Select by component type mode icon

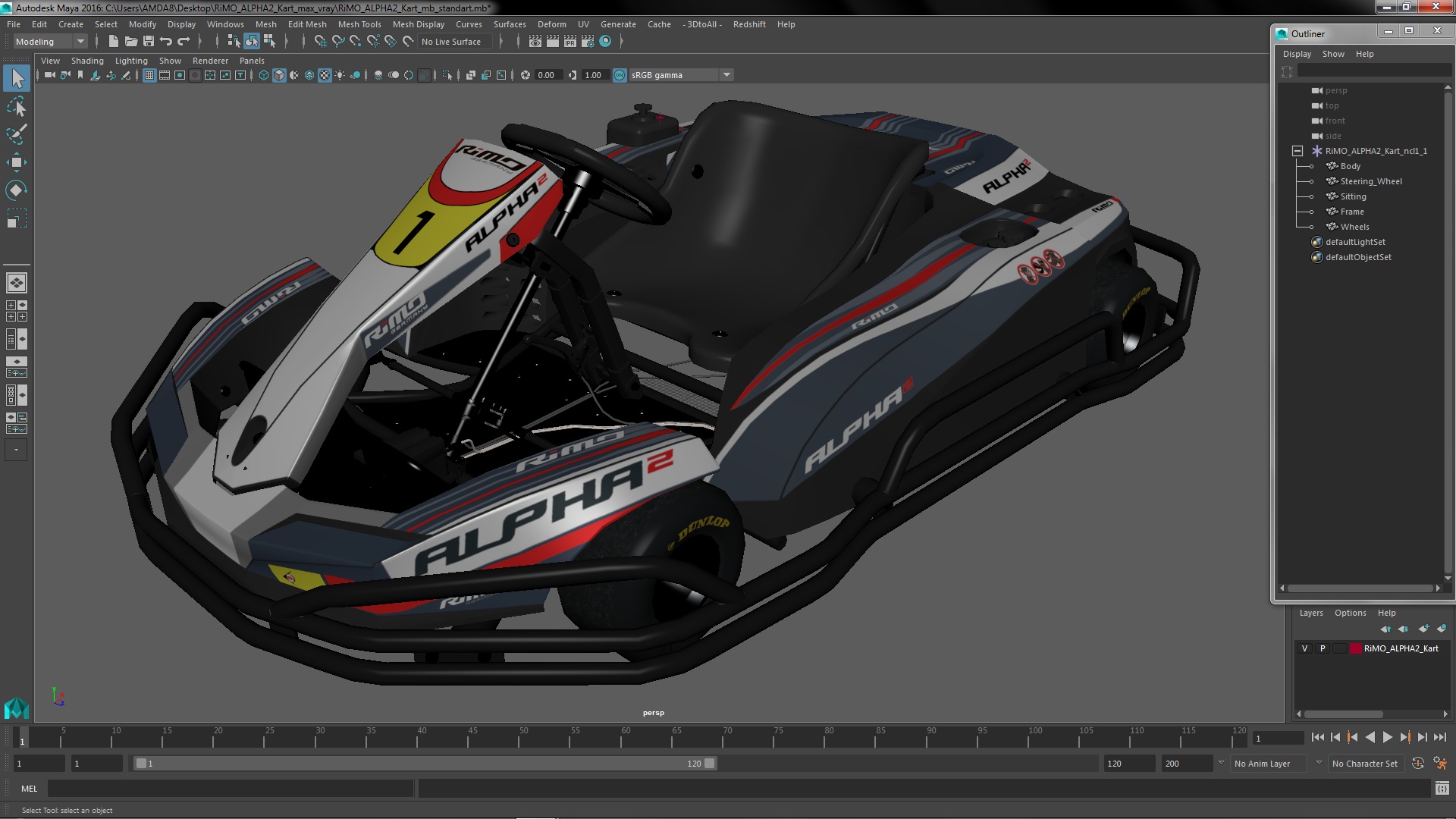pos(269,42)
